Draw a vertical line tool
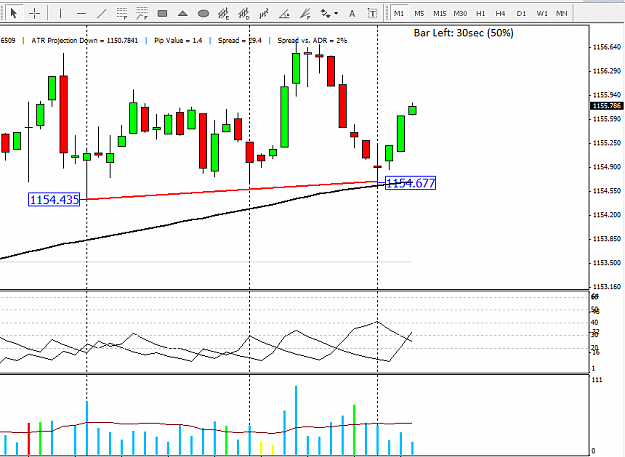The height and width of the screenshot is (457, 625). (60, 14)
